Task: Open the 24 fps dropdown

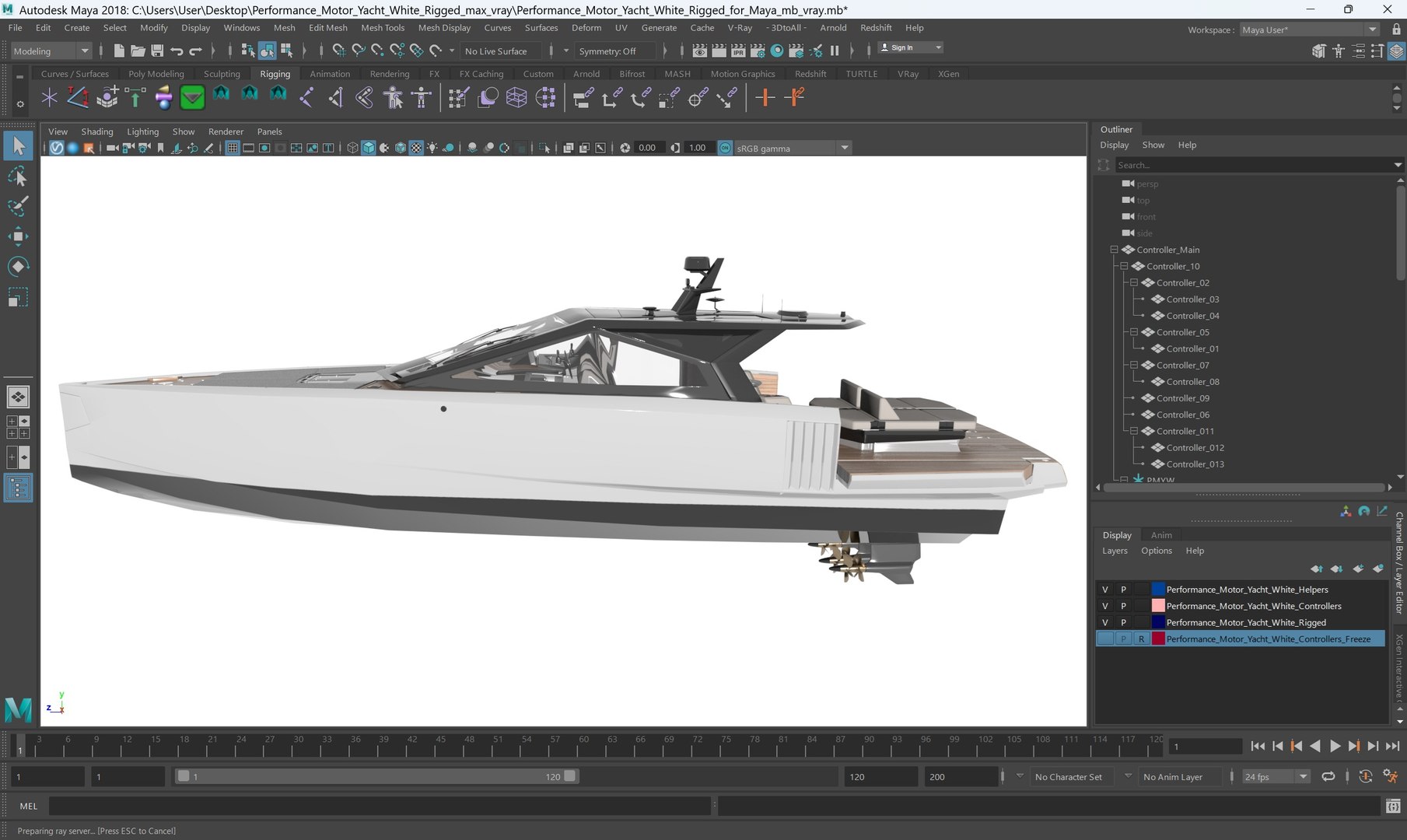Action: pyautogui.click(x=1276, y=776)
